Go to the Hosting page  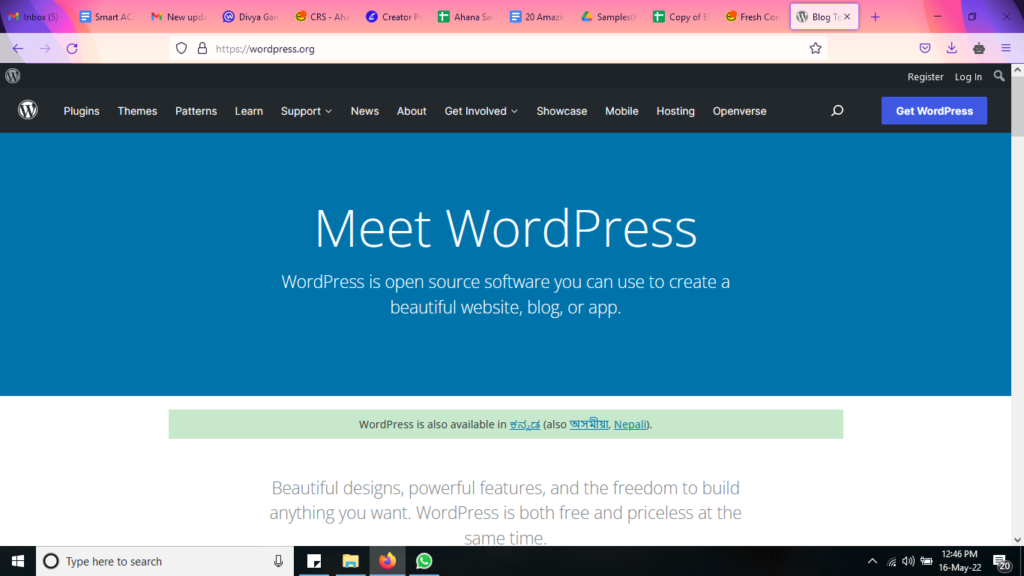coord(675,111)
